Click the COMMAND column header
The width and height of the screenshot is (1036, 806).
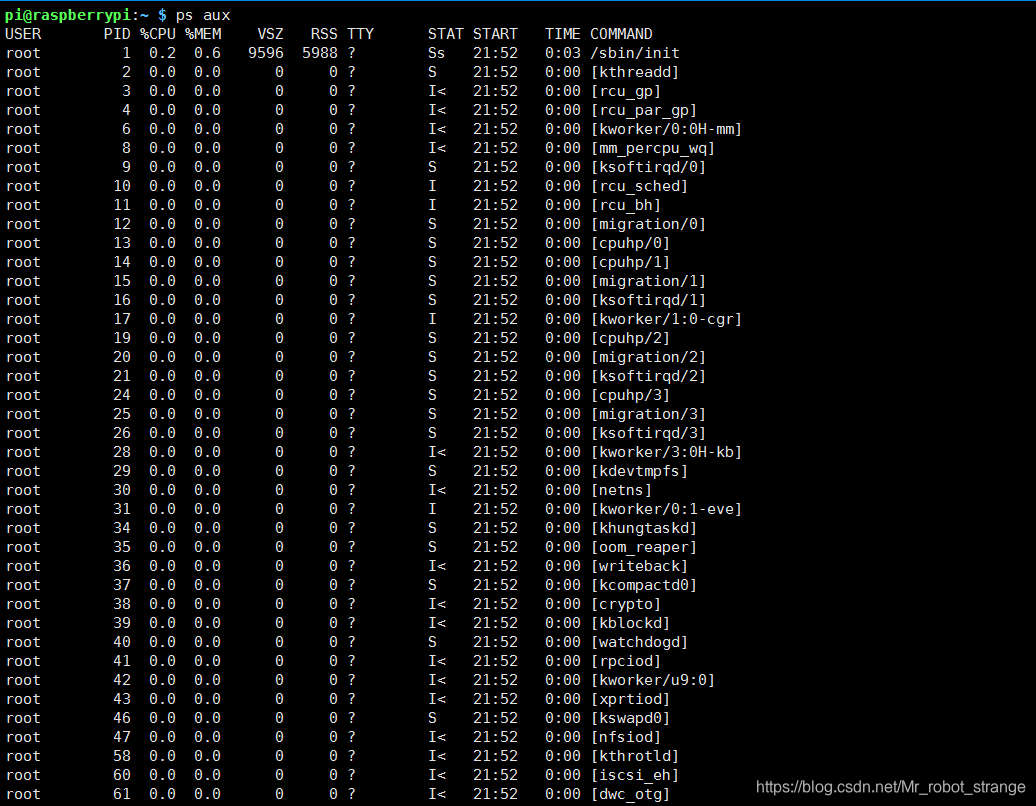click(621, 34)
